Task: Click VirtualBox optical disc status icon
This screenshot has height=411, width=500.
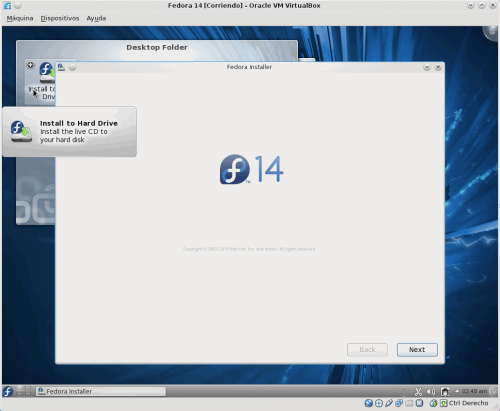Action: [379, 403]
